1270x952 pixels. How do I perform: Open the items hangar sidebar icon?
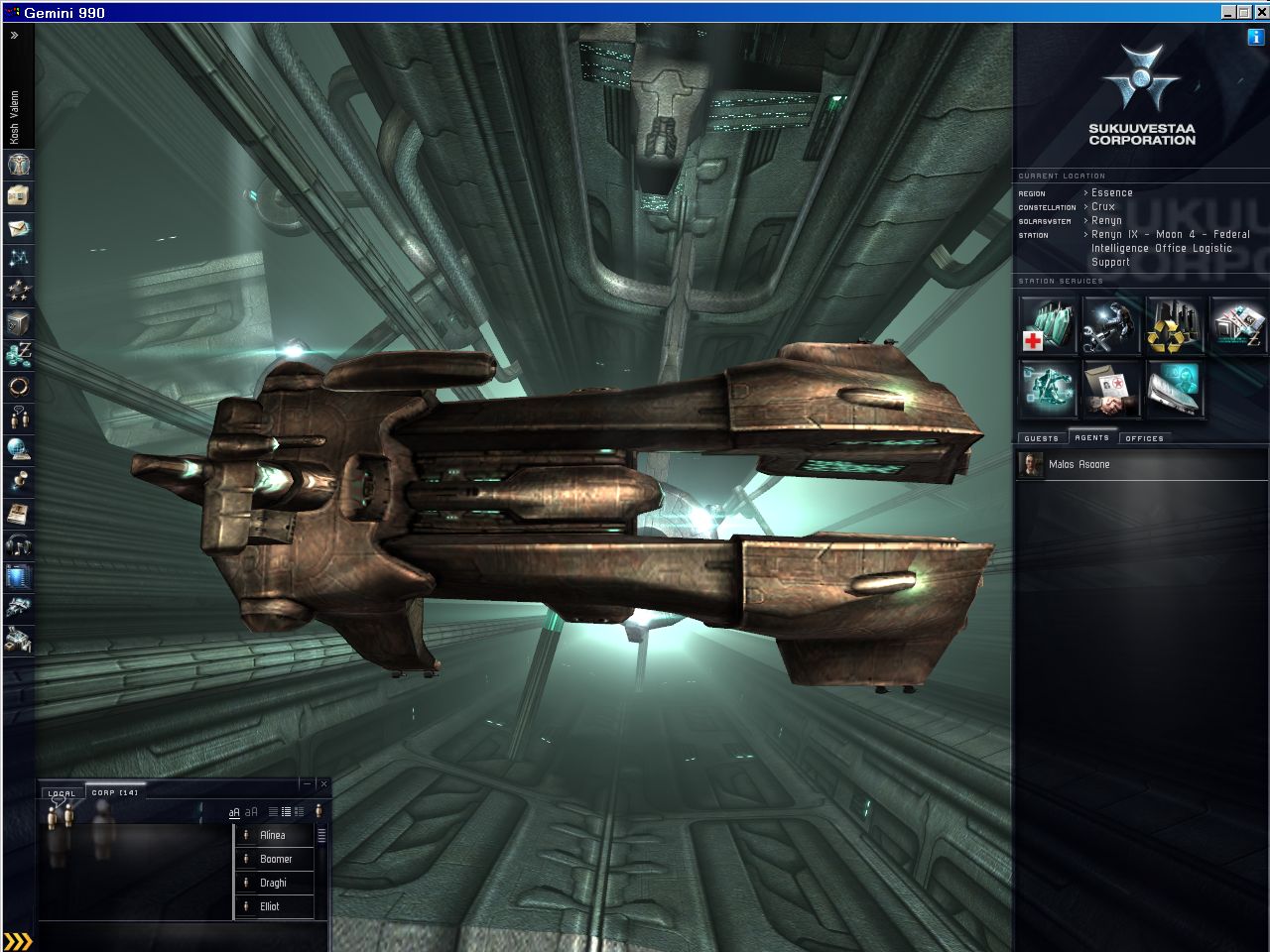pos(18,640)
